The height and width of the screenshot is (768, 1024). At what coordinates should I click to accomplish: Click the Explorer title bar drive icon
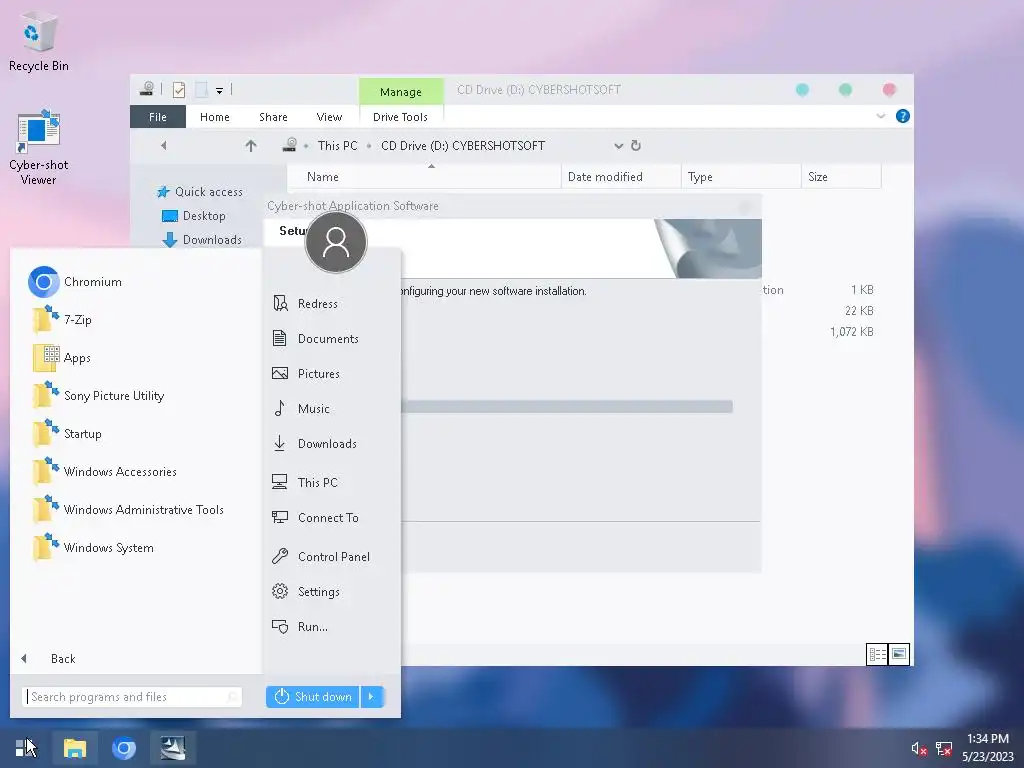147,89
